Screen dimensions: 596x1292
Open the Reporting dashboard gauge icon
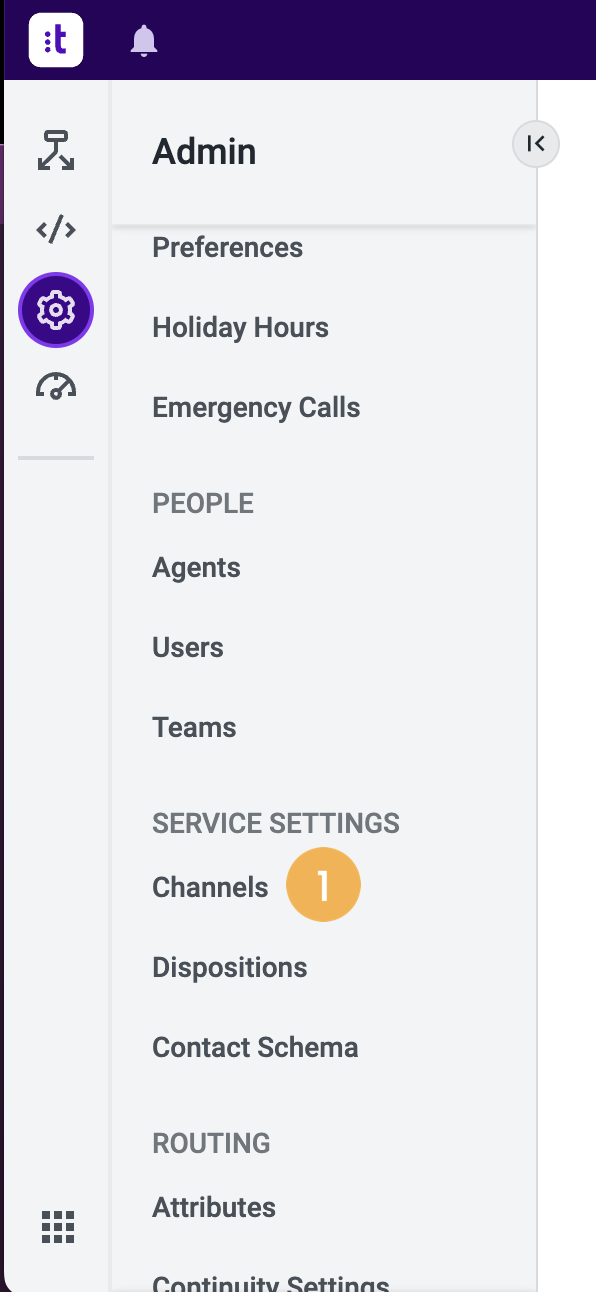[x=55, y=386]
